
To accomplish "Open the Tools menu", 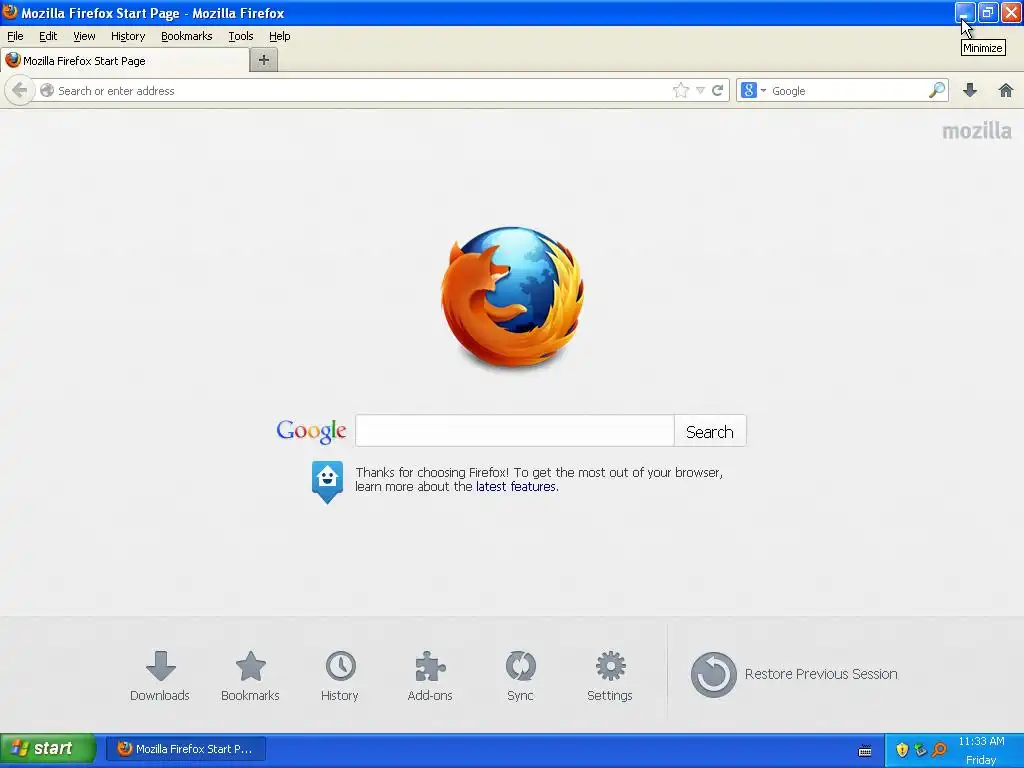I will coord(240,36).
